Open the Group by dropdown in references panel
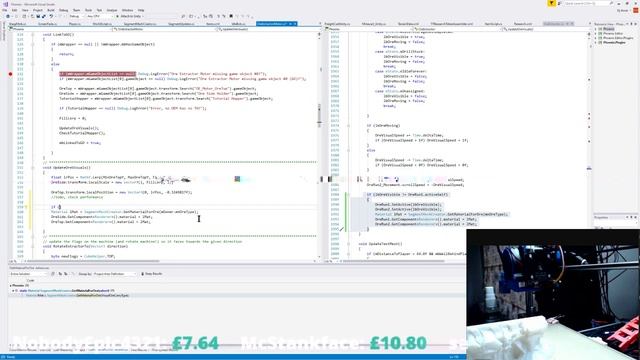The height and width of the screenshot is (360, 640). click(x=114, y=274)
